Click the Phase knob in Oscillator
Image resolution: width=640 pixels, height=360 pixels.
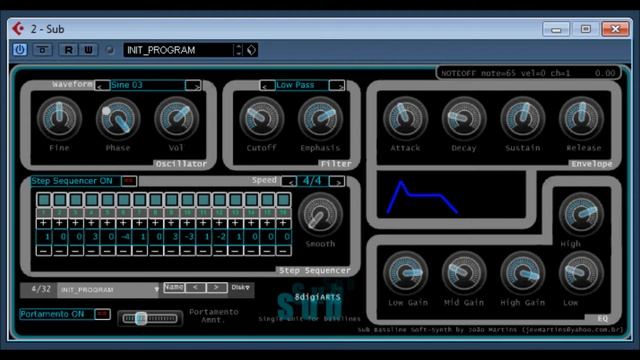click(x=118, y=119)
